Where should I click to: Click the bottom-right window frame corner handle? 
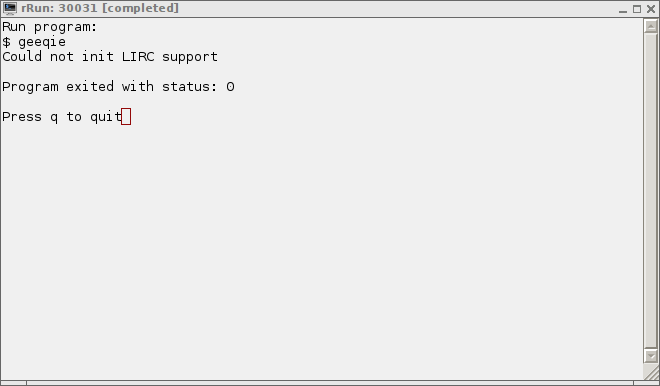click(x=647, y=383)
